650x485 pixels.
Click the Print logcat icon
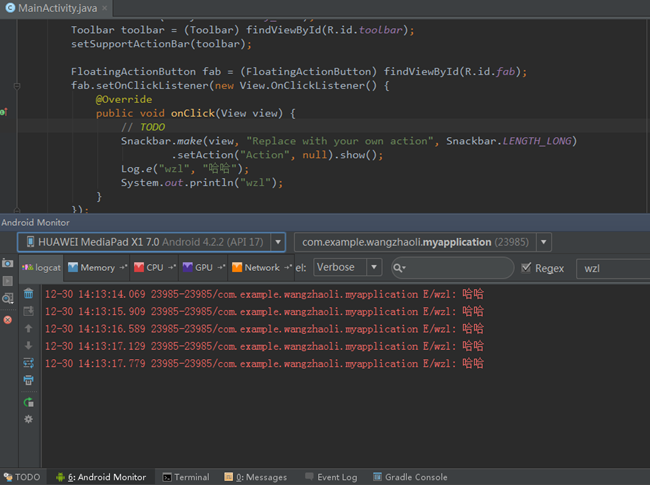(x=28, y=380)
